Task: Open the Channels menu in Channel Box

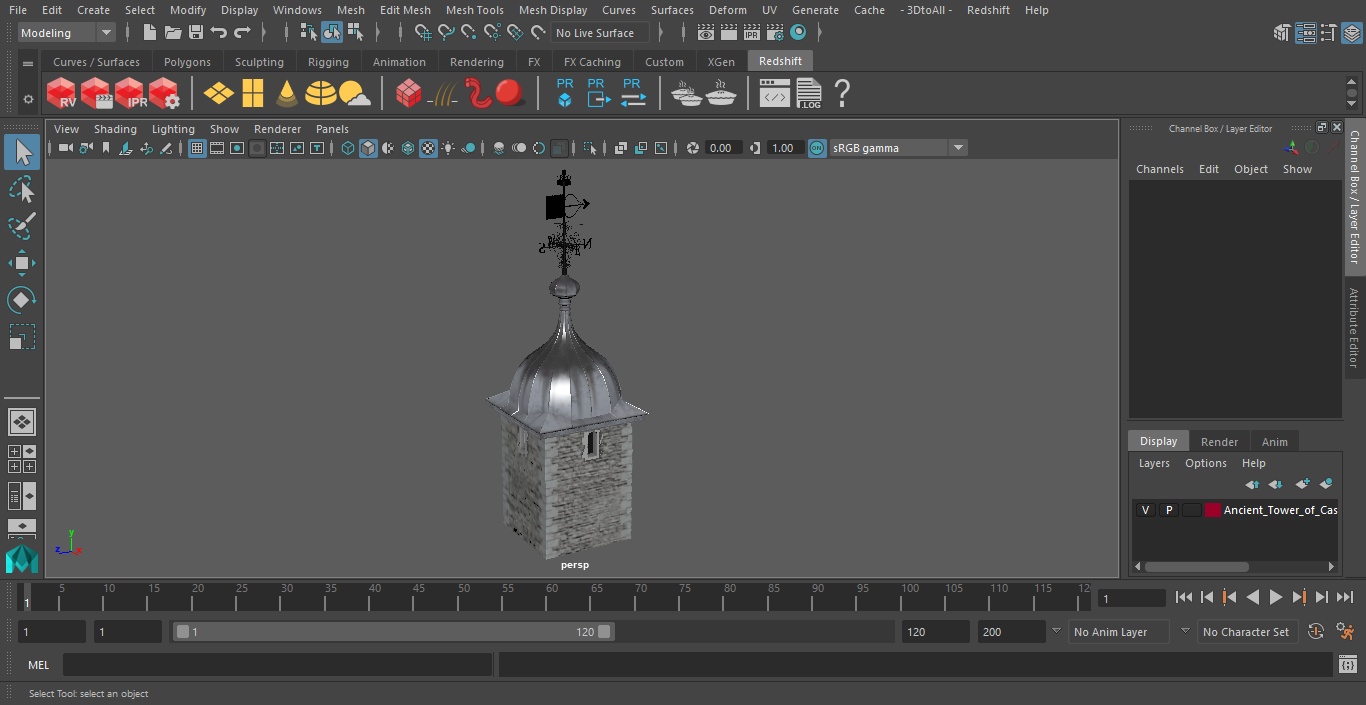Action: coord(1159,169)
